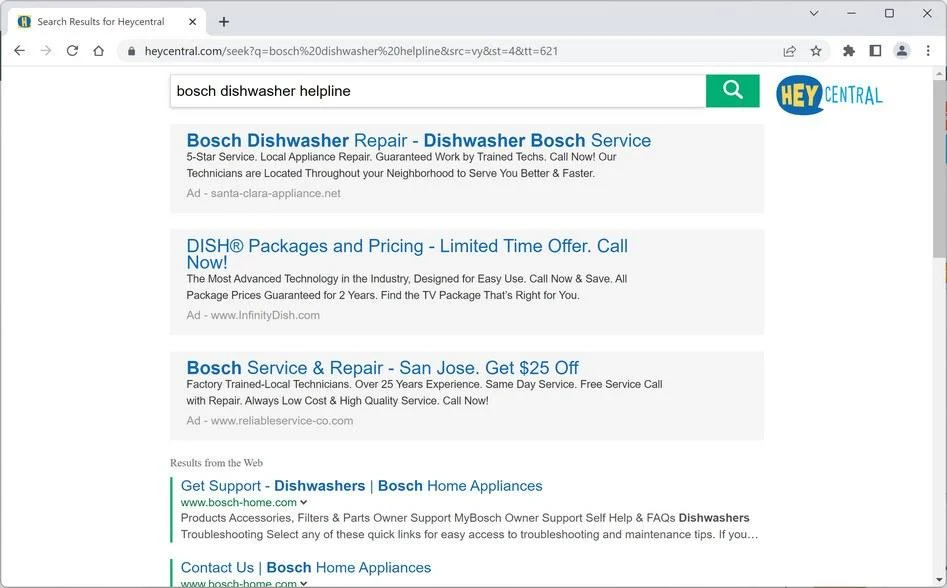Viewport: 947px width, 588px height.
Task: Close the Heycentral search results tab
Action: pyautogui.click(x=193, y=22)
